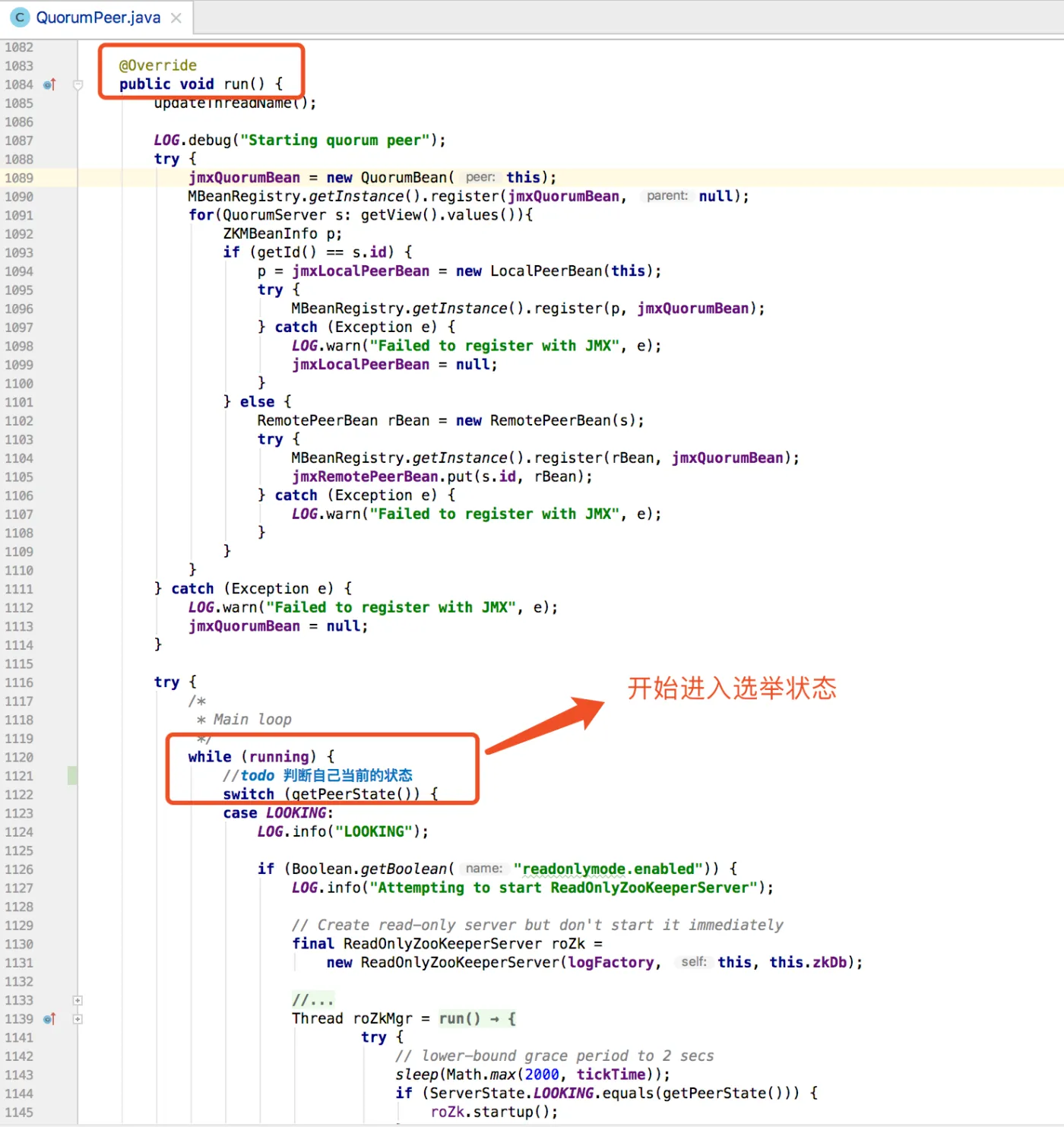The width and height of the screenshot is (1064, 1127).
Task: Click the "Starting quorum peer" string literal
Action: (334, 141)
